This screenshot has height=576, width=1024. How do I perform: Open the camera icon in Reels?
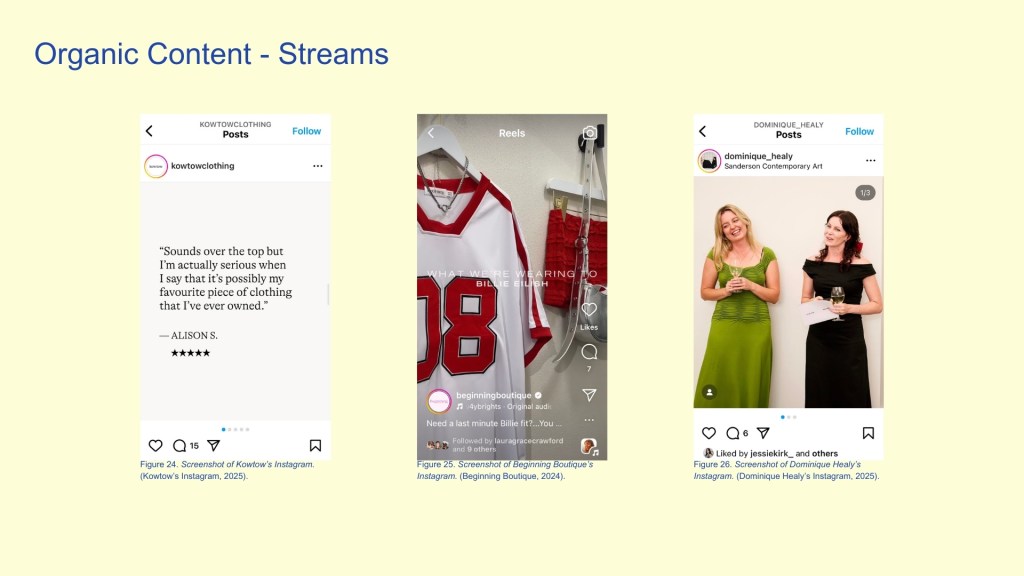(x=590, y=133)
